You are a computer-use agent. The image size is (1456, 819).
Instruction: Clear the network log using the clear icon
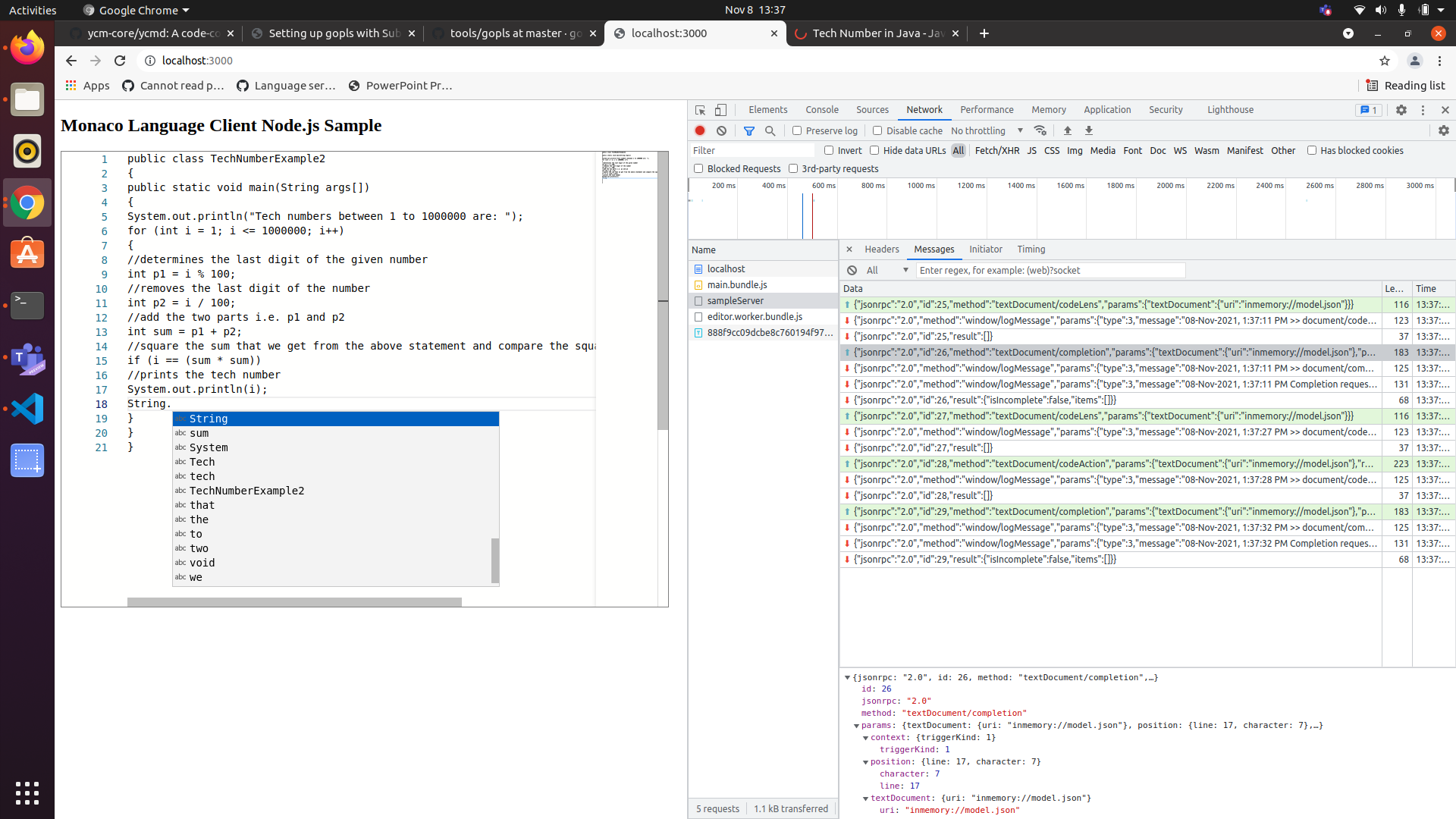[x=721, y=130]
